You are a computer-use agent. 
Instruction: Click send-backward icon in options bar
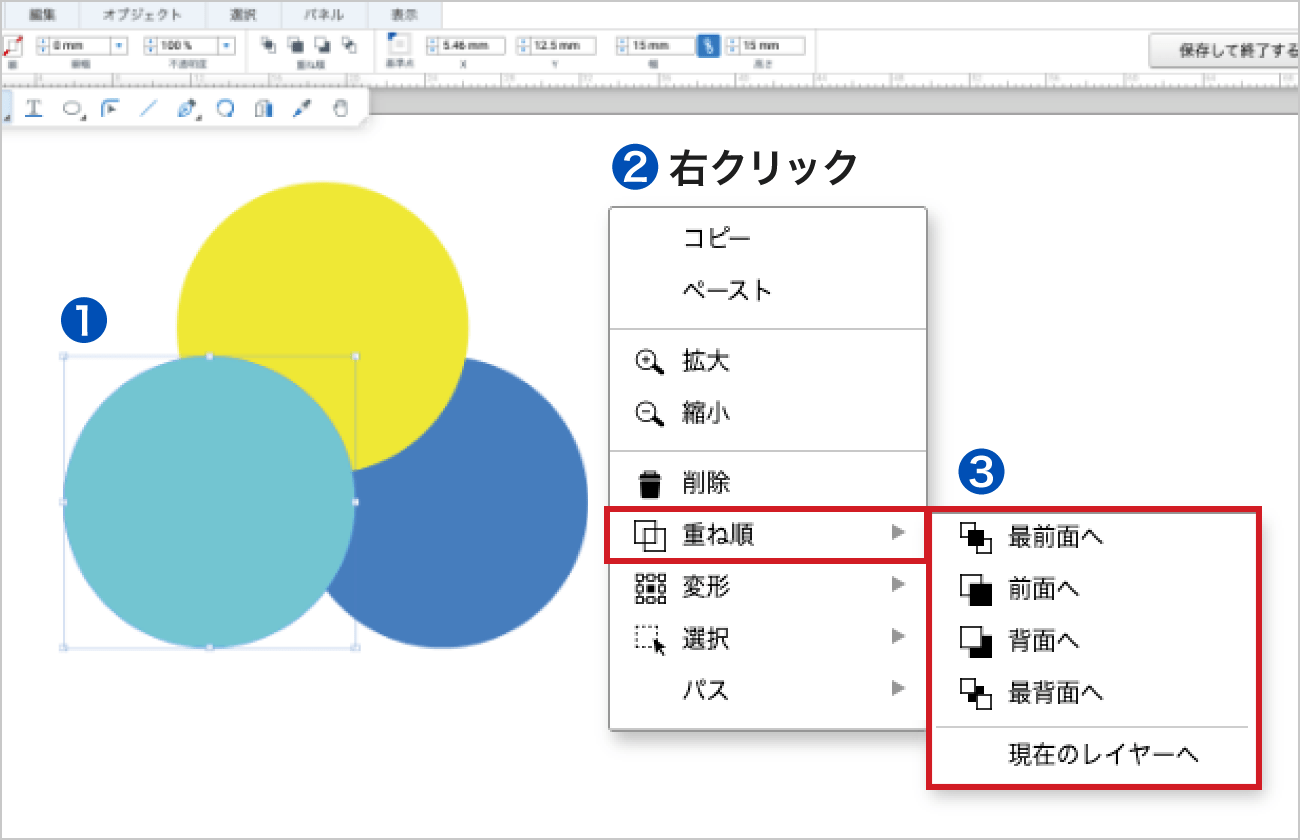[x=322, y=45]
